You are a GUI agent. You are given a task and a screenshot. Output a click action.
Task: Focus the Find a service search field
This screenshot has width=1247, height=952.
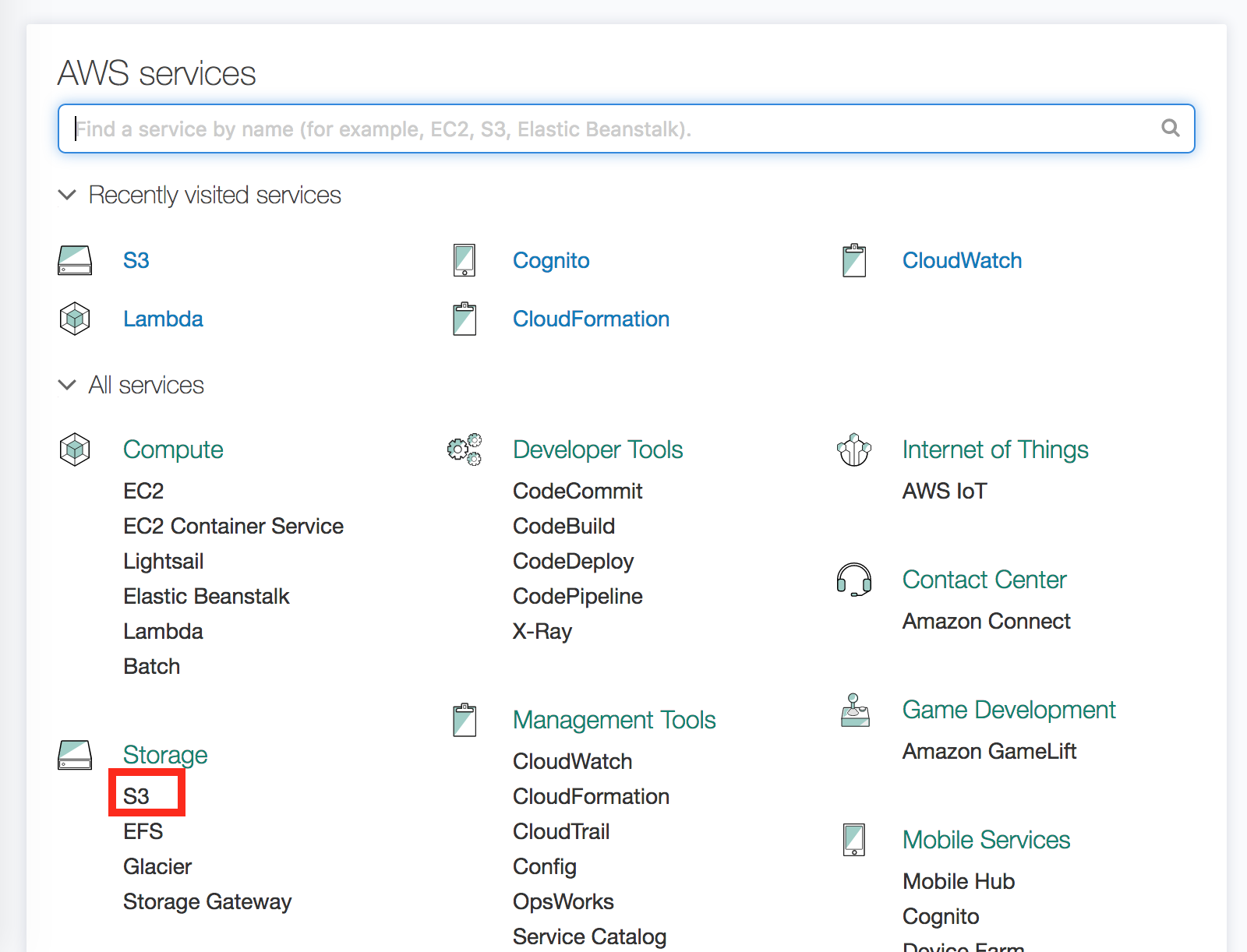[x=627, y=129]
